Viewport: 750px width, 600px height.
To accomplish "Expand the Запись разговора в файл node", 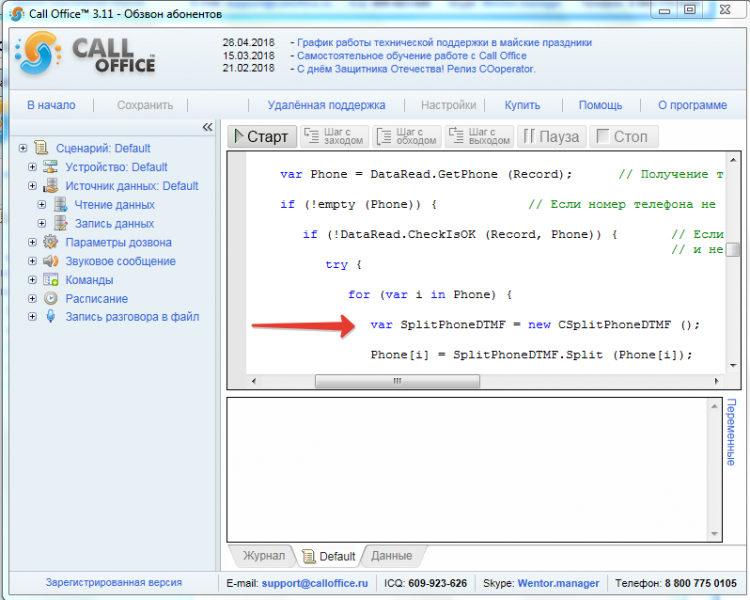I will point(32,316).
